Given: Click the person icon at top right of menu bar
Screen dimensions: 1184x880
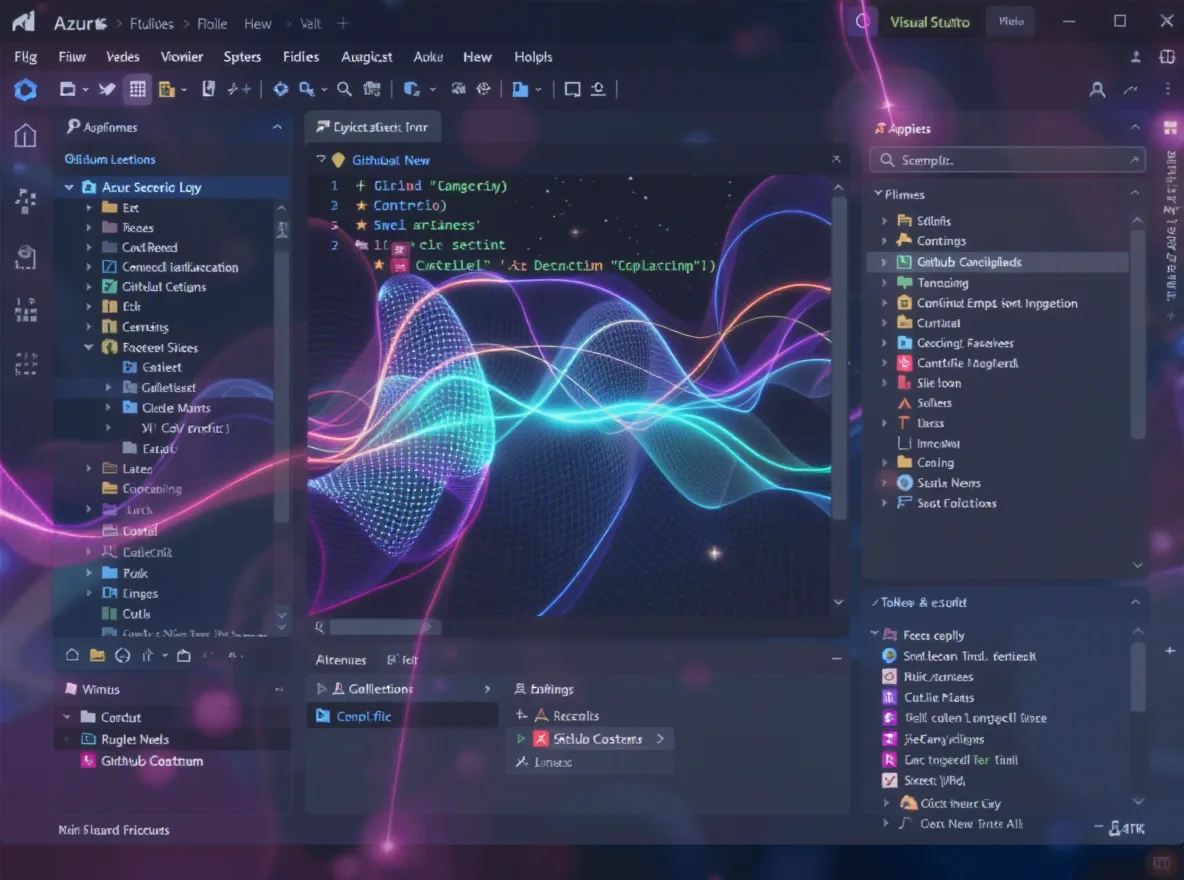Looking at the screenshot, I should click(1135, 57).
